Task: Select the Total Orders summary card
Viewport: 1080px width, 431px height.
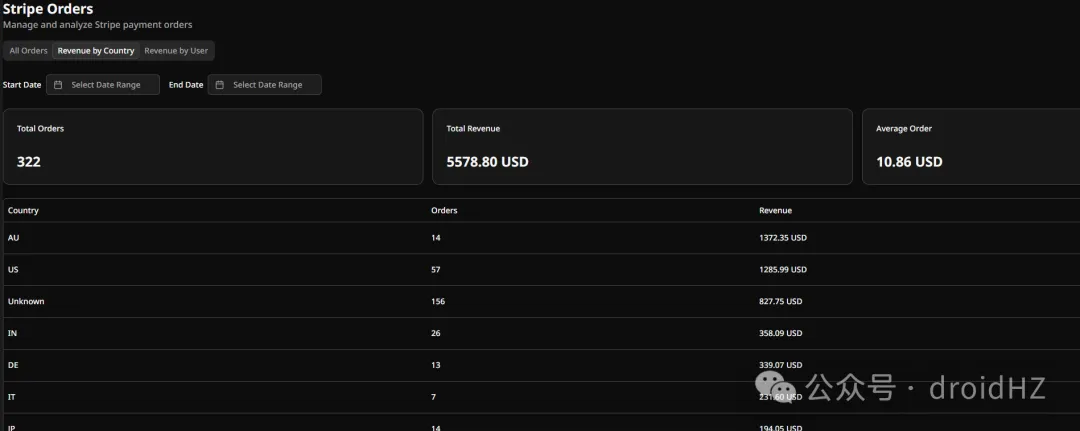Action: [x=213, y=146]
